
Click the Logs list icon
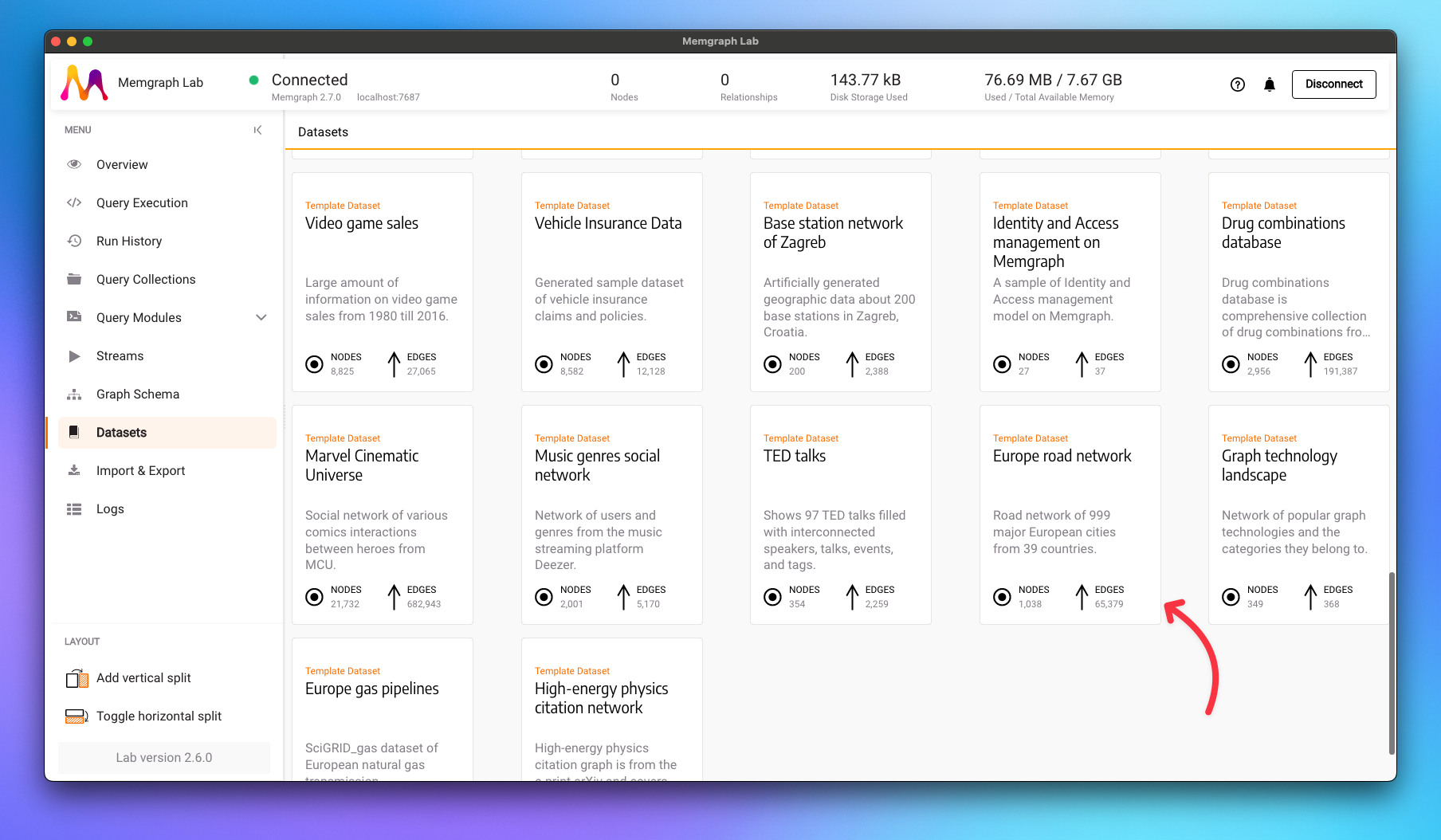pos(74,509)
